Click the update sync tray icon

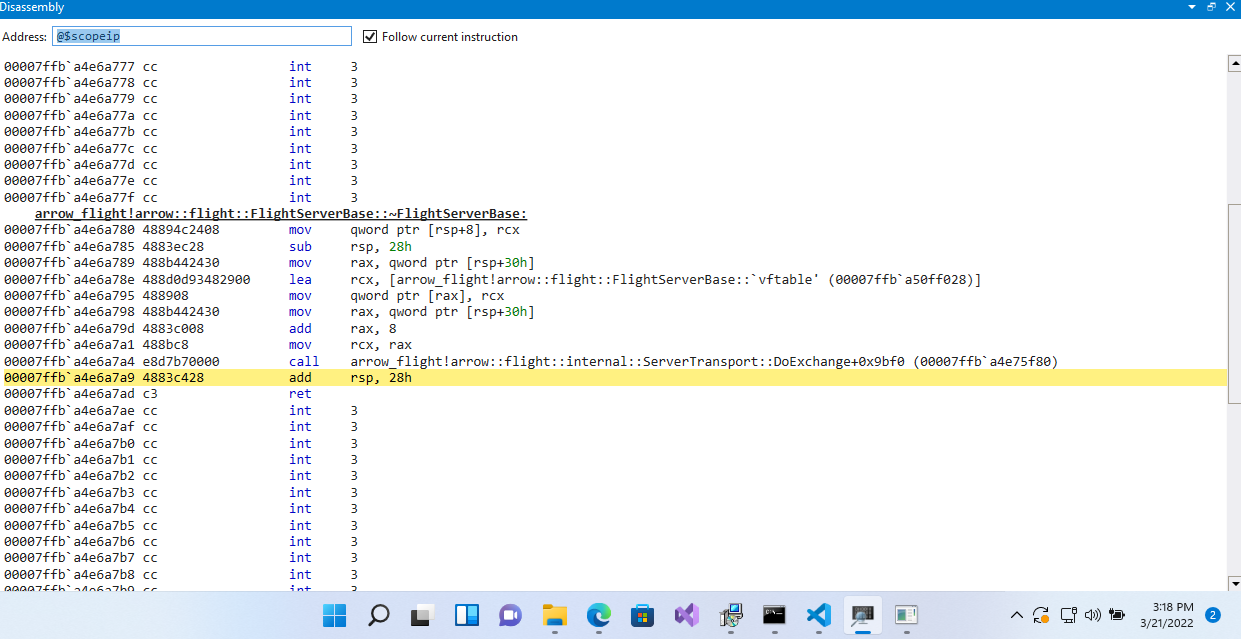1041,615
